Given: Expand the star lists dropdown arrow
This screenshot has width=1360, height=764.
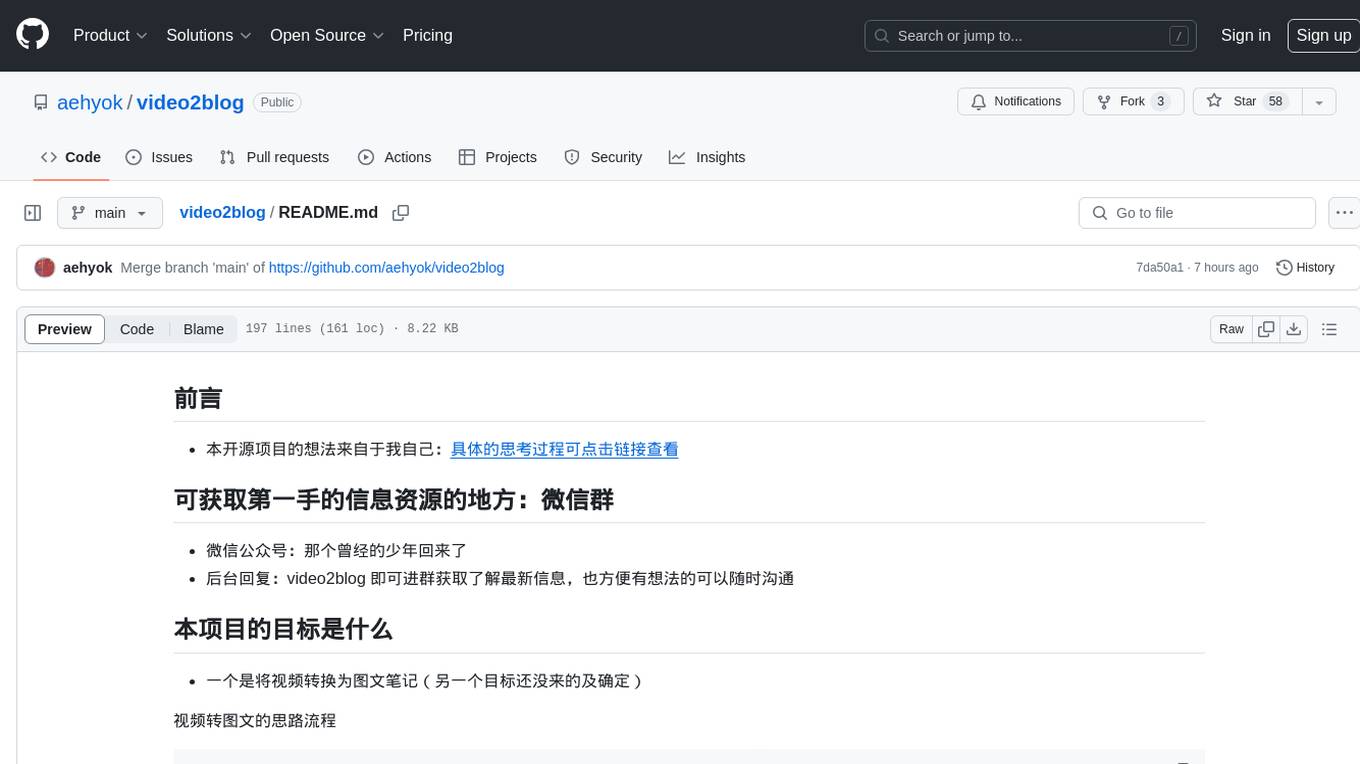Looking at the screenshot, I should point(1319,102).
